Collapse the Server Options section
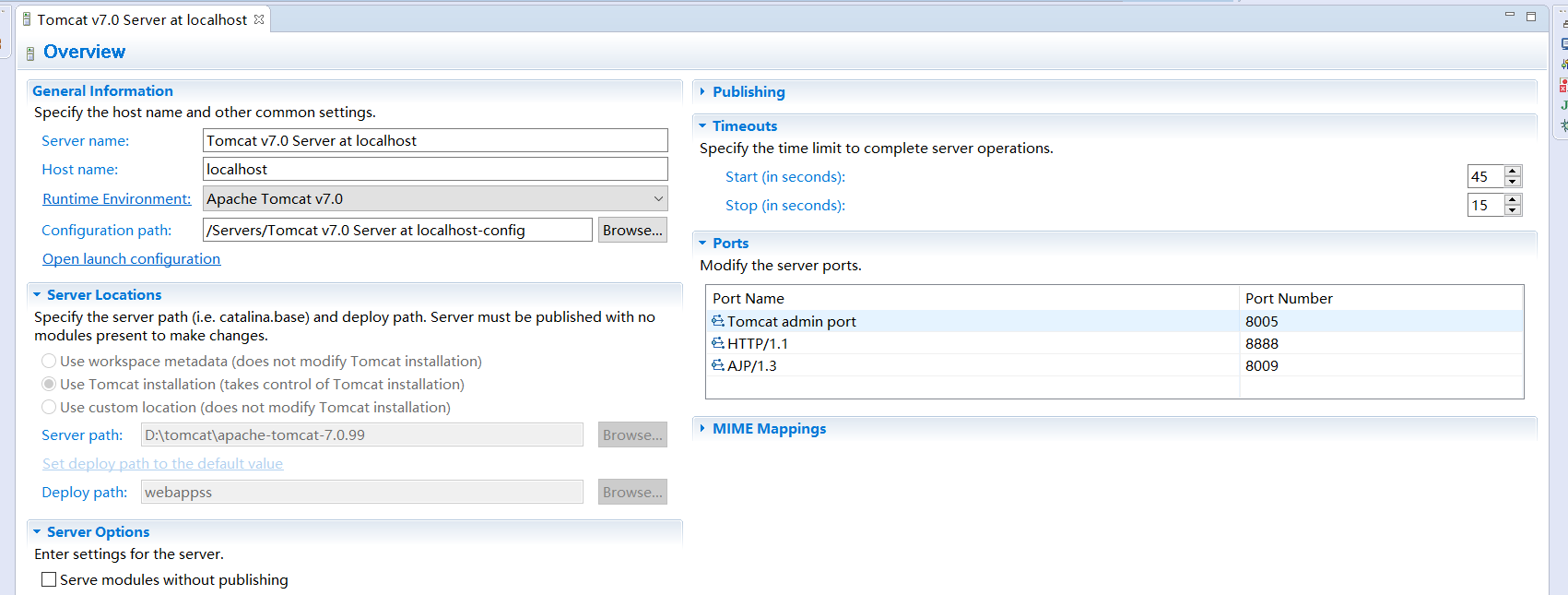Screen dimensions: 1568x595 [x=37, y=531]
